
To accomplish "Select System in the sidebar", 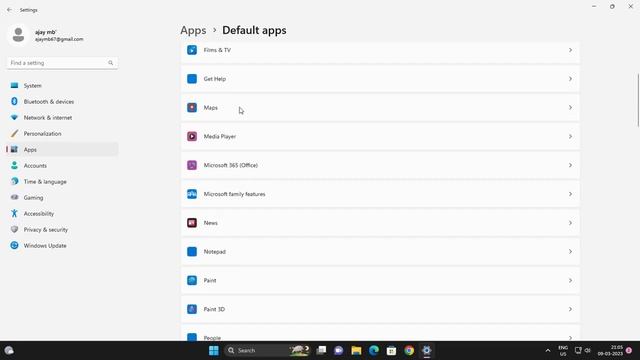I will pos(62,86).
